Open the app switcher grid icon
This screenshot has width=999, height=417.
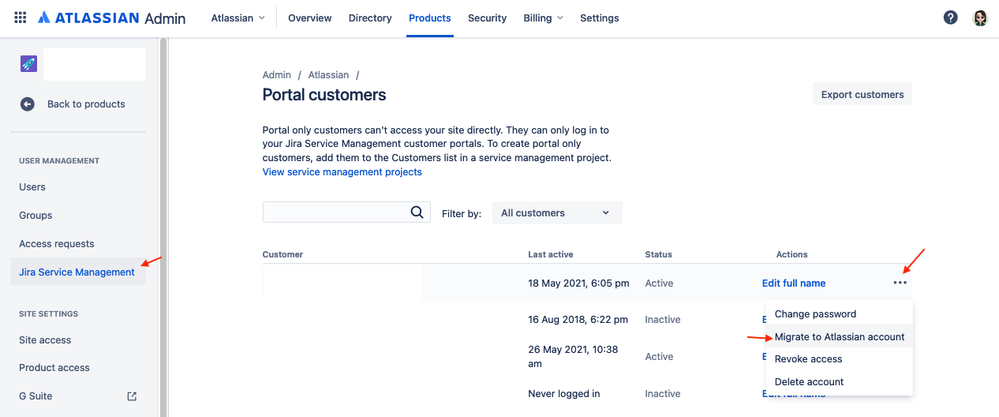click(x=20, y=18)
